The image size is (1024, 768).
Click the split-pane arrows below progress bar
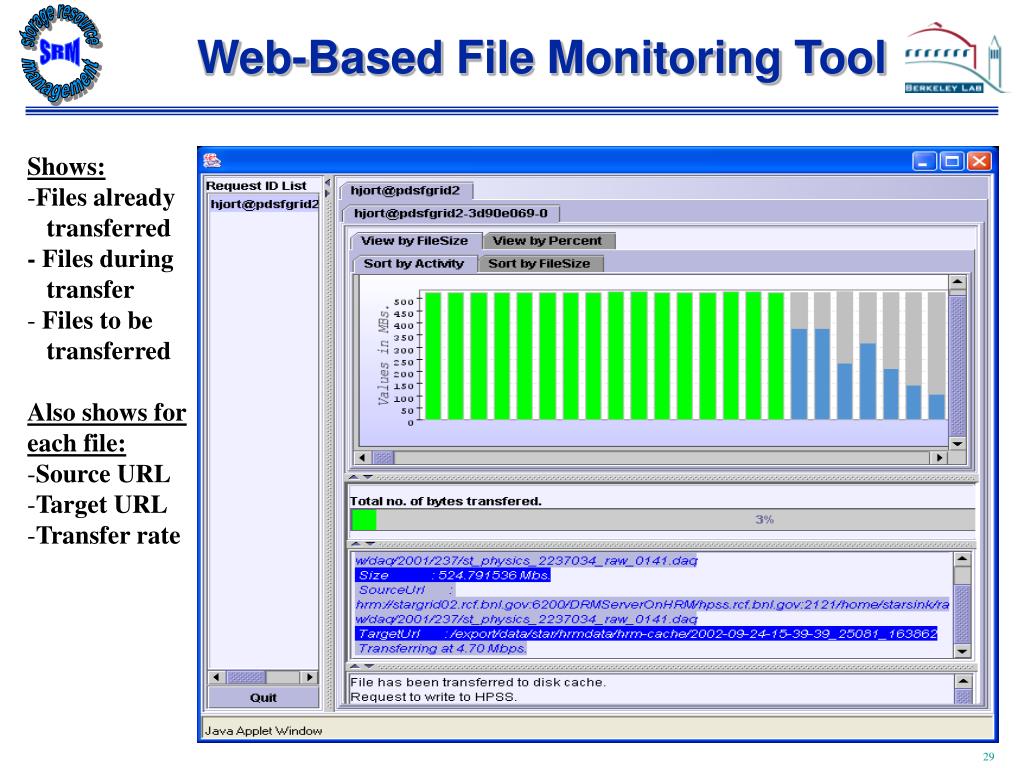(x=361, y=544)
